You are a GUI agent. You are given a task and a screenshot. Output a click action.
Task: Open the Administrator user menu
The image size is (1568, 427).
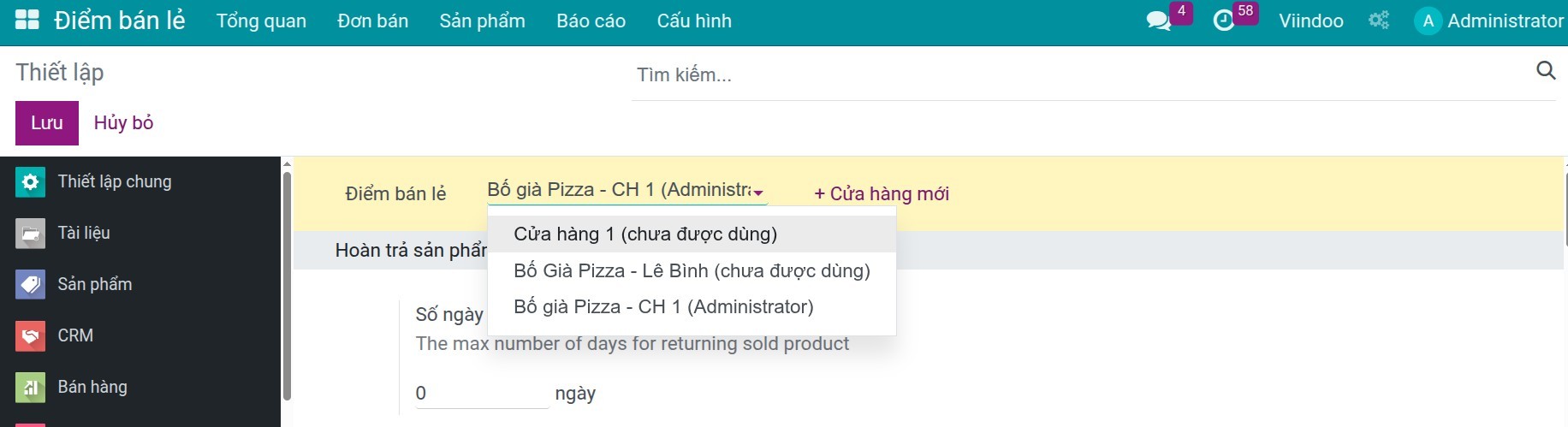tap(1489, 21)
